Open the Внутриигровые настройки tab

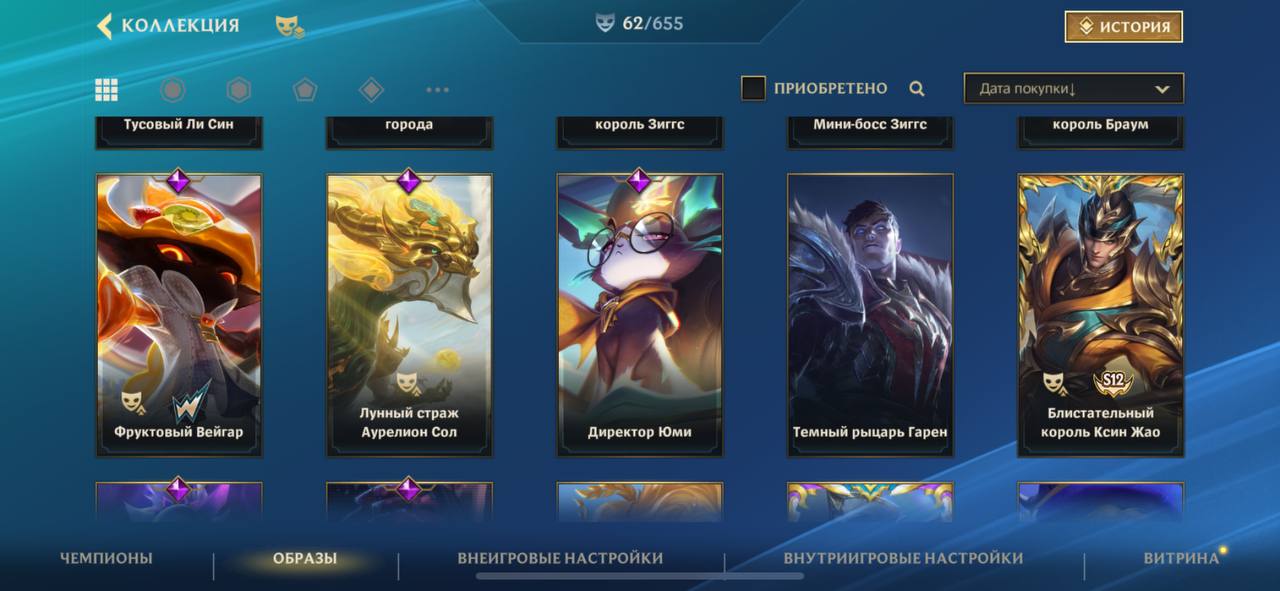click(x=903, y=558)
